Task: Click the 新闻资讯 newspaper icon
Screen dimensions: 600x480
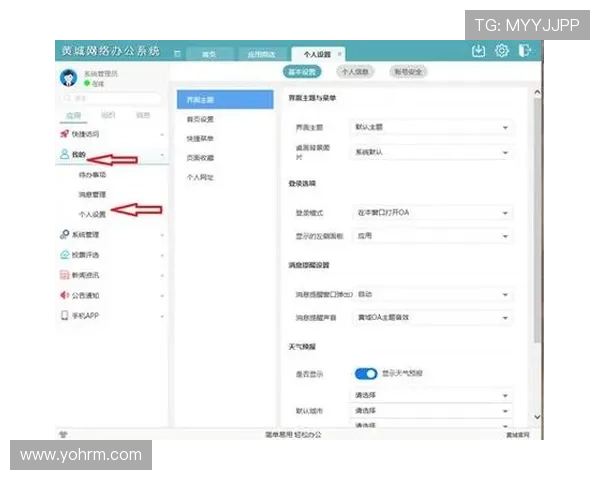Action: pyautogui.click(x=64, y=275)
